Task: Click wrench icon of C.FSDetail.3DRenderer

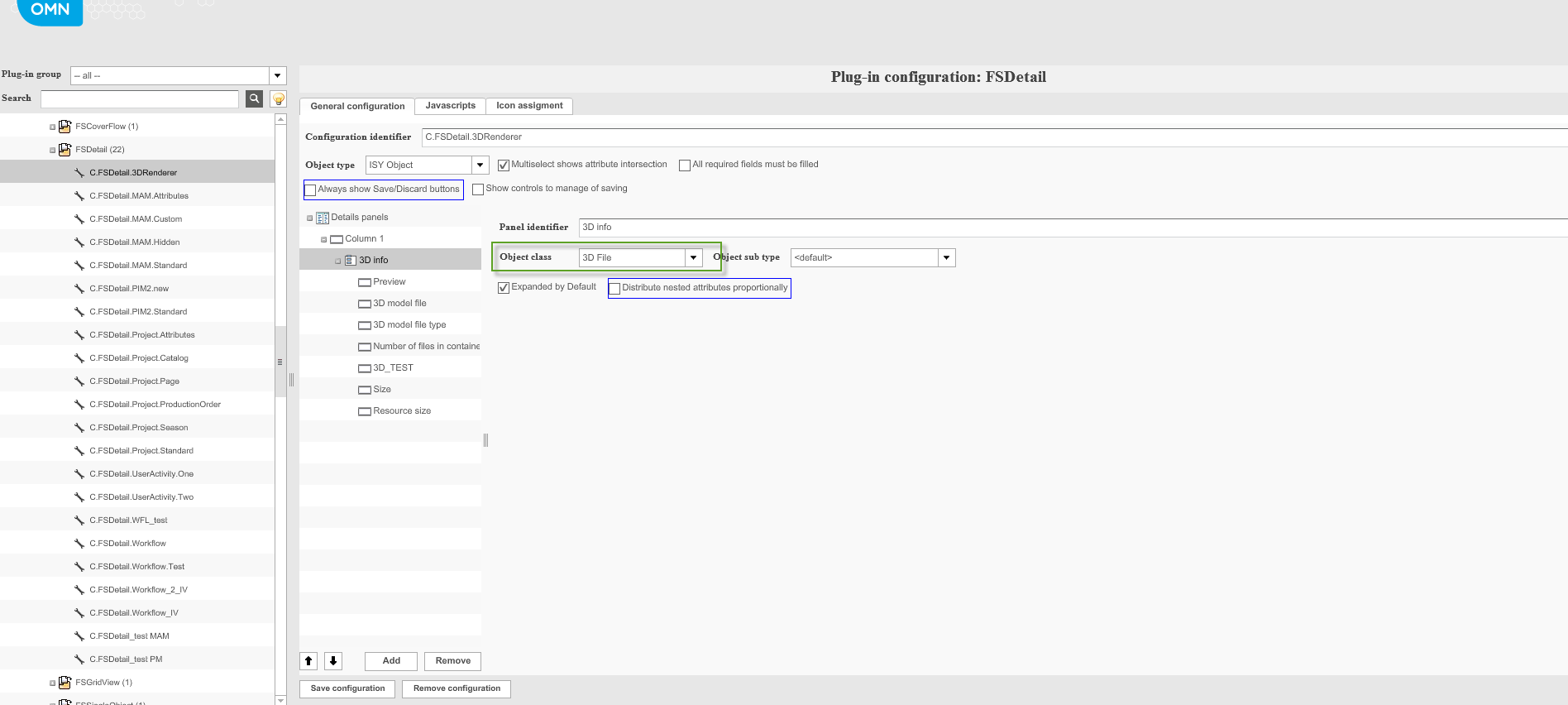Action: pos(79,173)
